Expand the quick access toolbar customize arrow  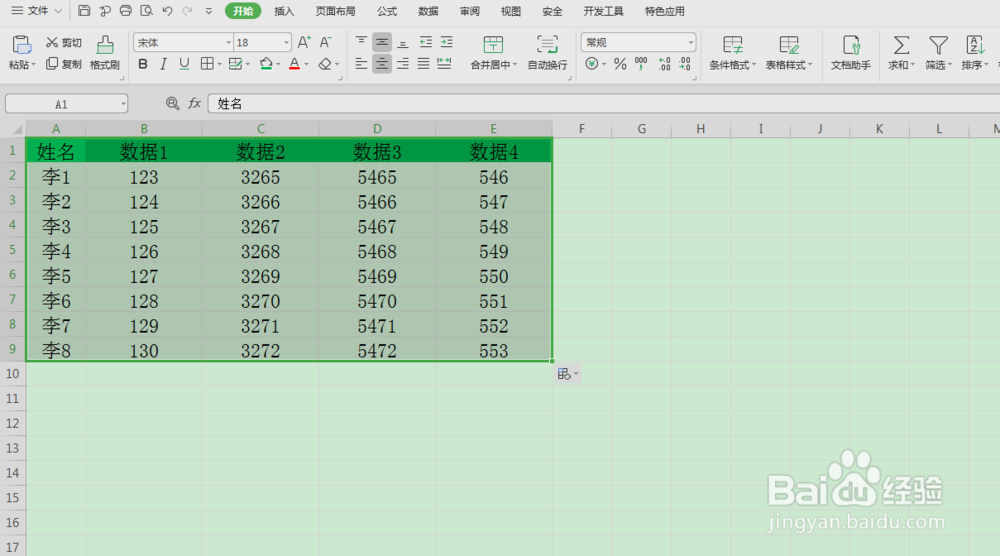209,11
